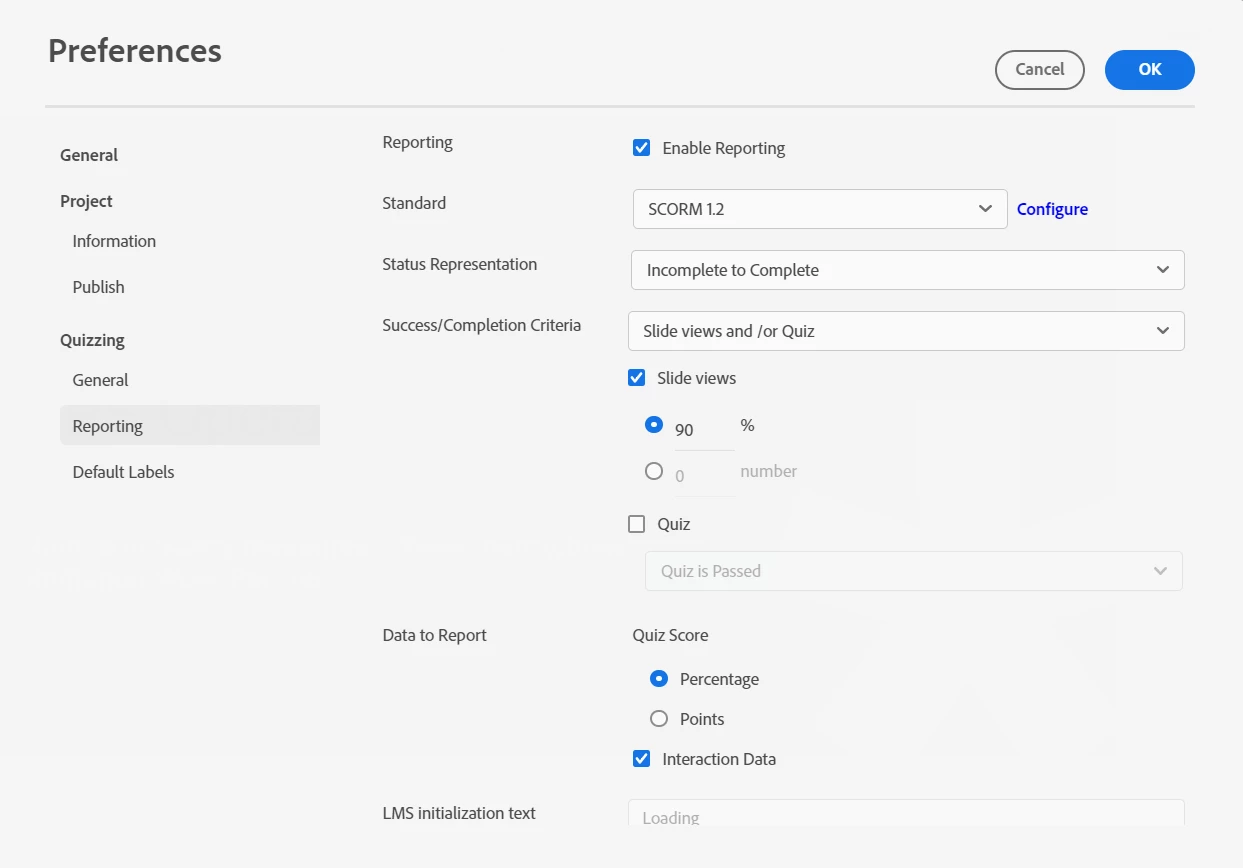
Task: Open Quizzing General settings
Action: click(x=101, y=380)
